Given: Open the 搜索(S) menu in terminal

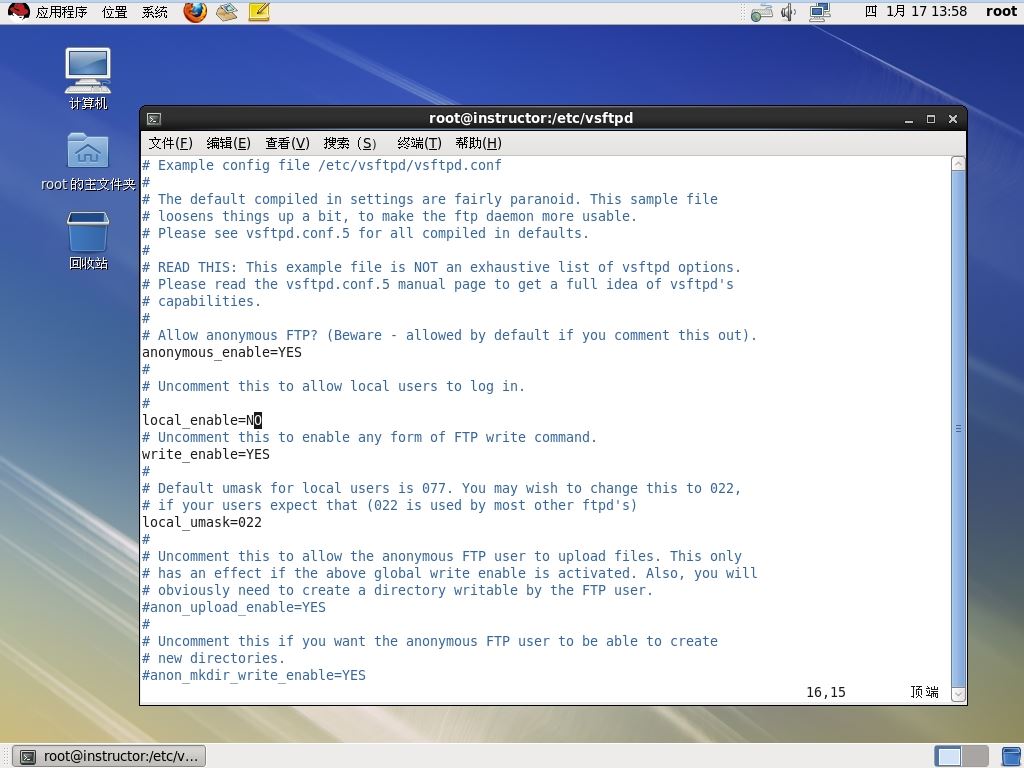Looking at the screenshot, I should click(x=350, y=143).
